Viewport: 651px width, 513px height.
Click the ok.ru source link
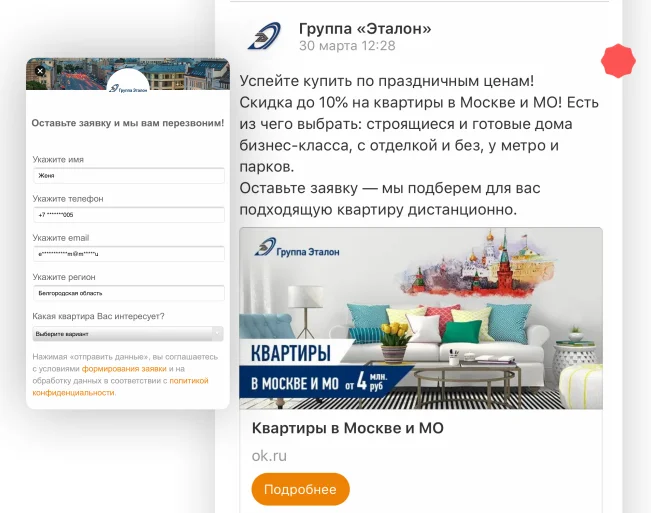(x=269, y=456)
